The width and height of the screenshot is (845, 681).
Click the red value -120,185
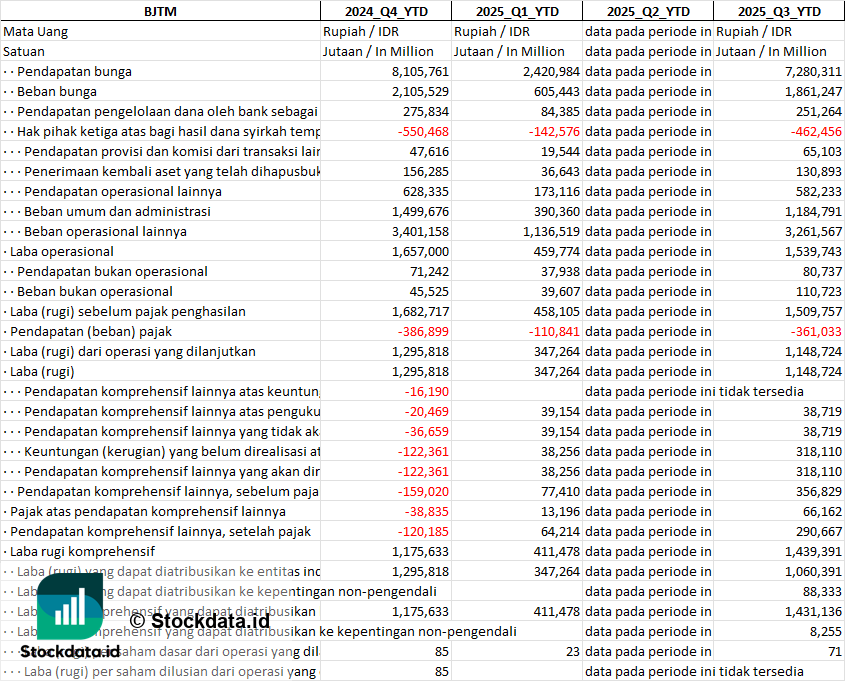[x=423, y=531]
